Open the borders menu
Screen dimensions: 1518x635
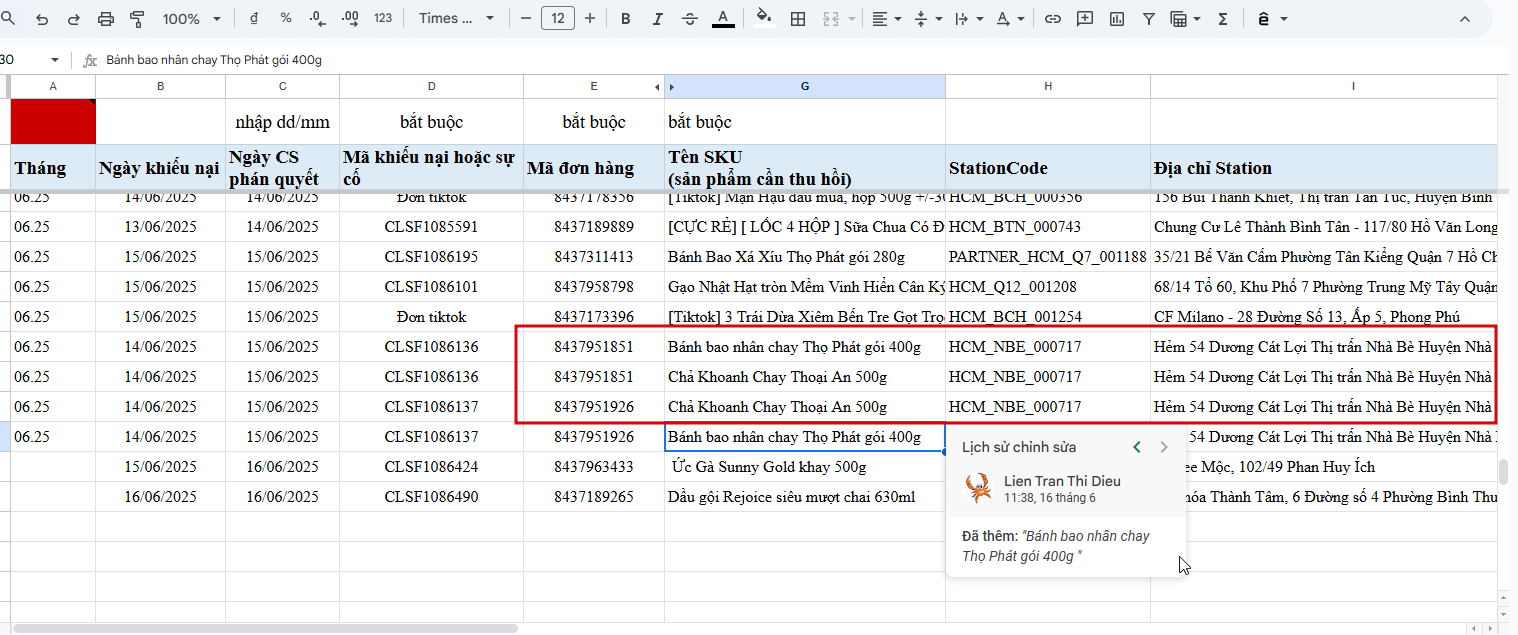click(x=798, y=19)
